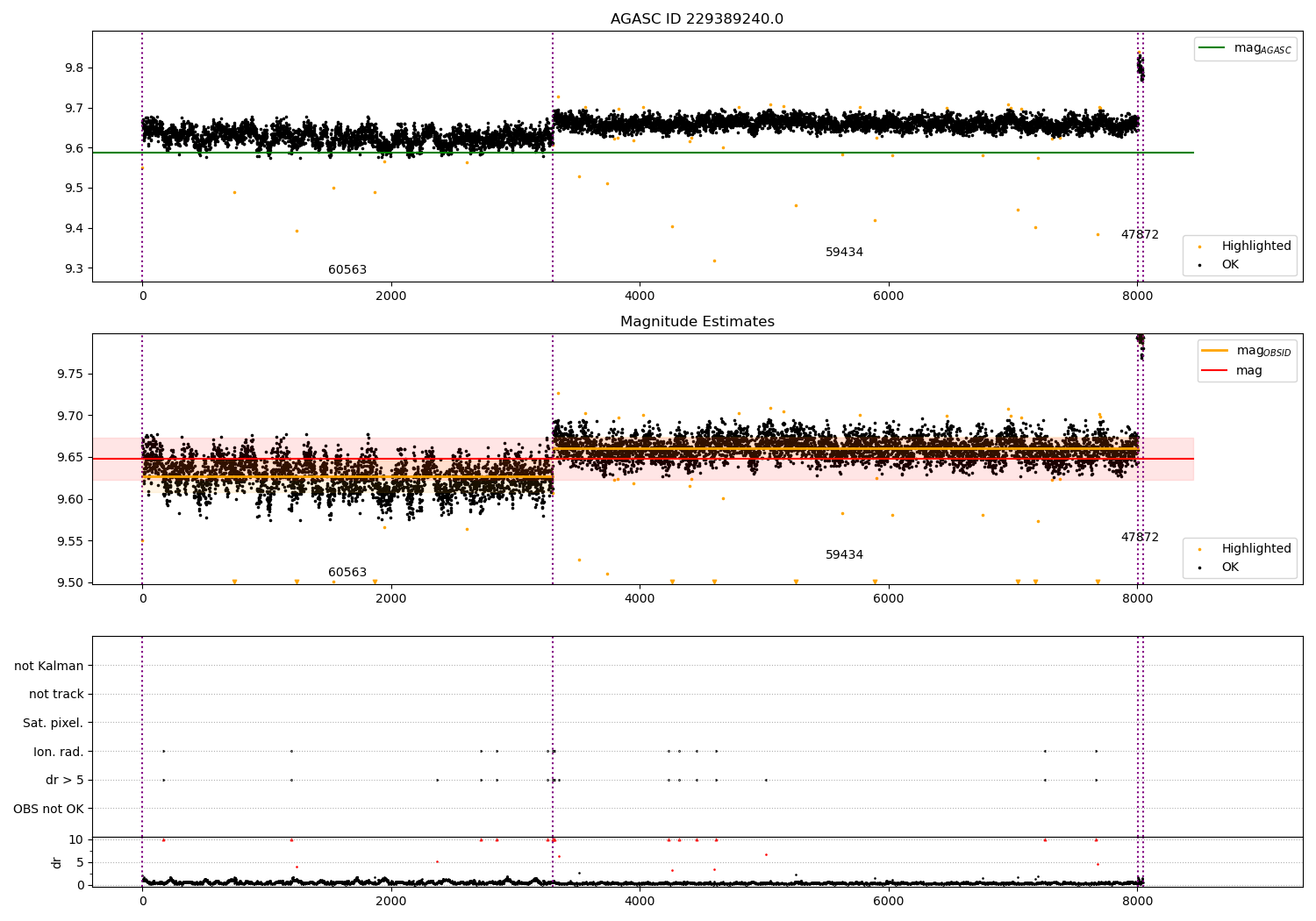Image resolution: width=1316 pixels, height=921 pixels.
Task: Click 'Highlighted' in the top plot legend
Action: coord(1256,246)
